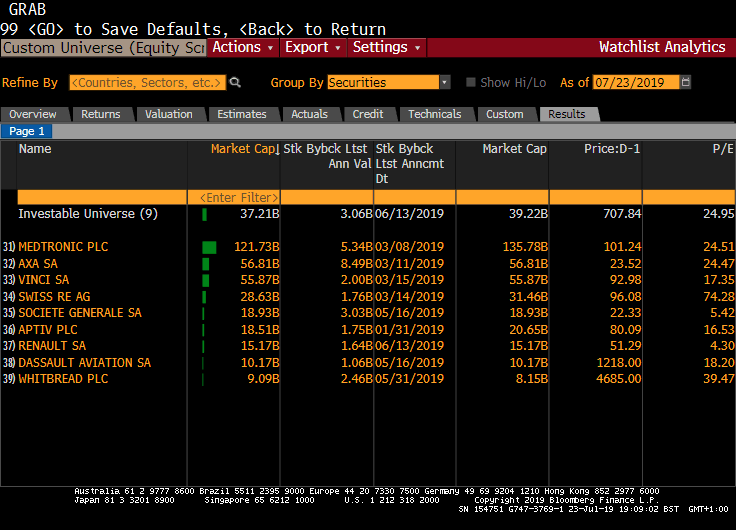736x530 pixels.
Task: Open the WHITBREAD PLC security row
Action: (63, 379)
